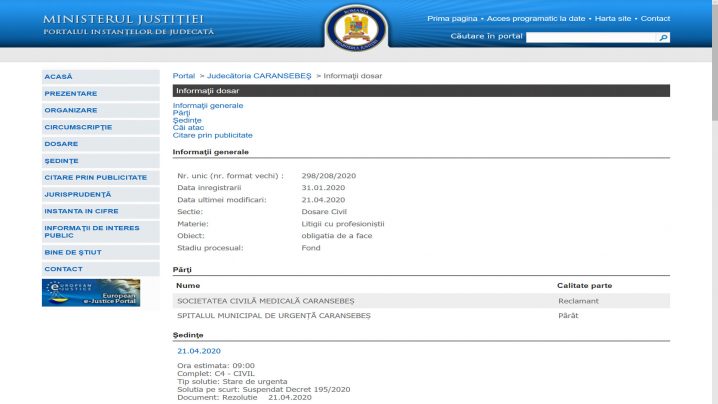Click Complet: C4 - CIVIL line
718x404 pixels.
click(216, 373)
